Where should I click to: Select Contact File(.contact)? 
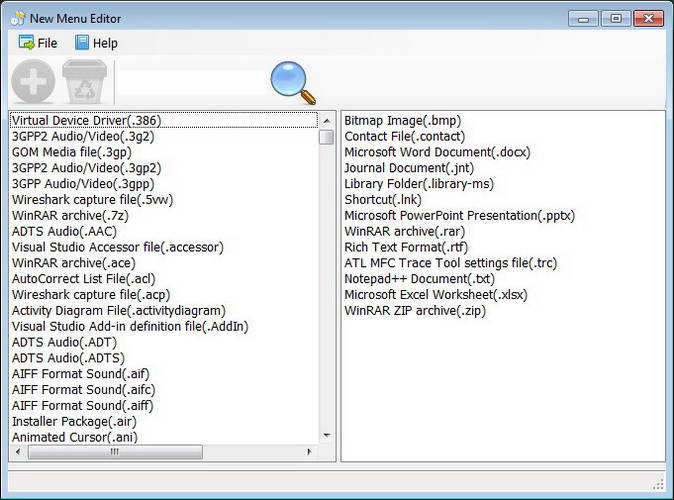pos(503,136)
